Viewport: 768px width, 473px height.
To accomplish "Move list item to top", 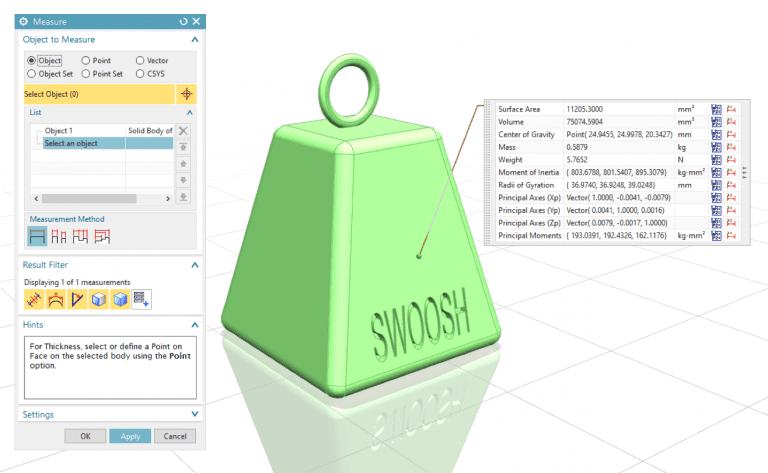I will [183, 147].
